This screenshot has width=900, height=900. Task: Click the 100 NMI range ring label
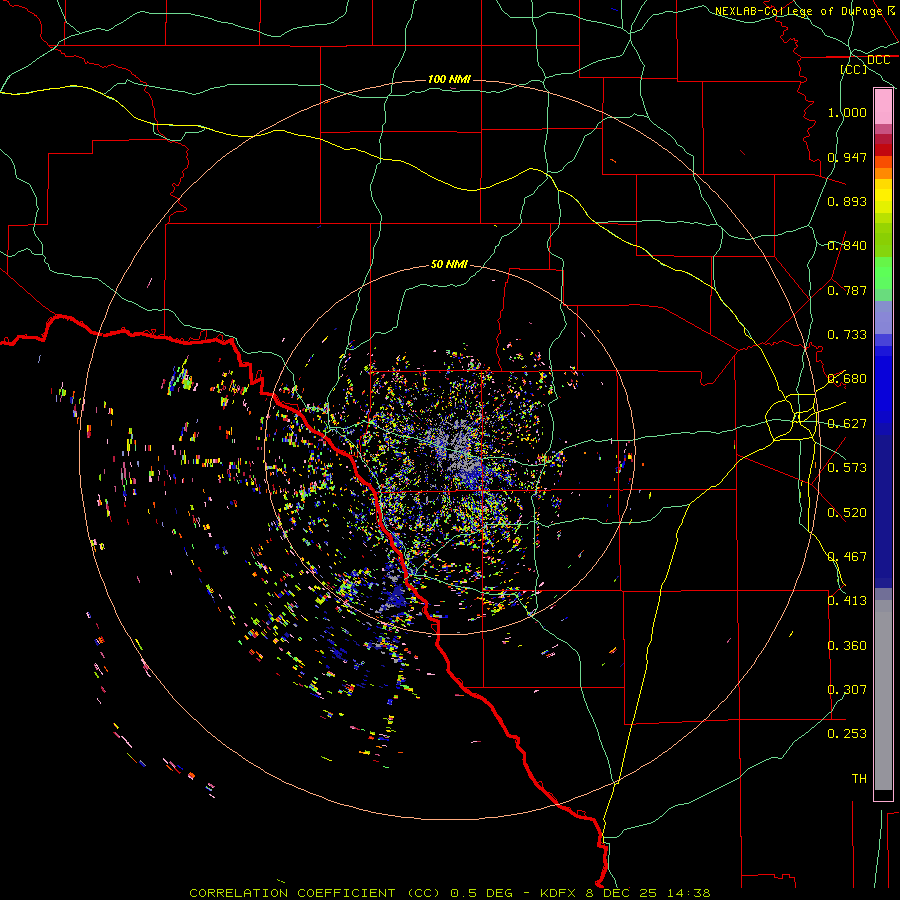449,79
